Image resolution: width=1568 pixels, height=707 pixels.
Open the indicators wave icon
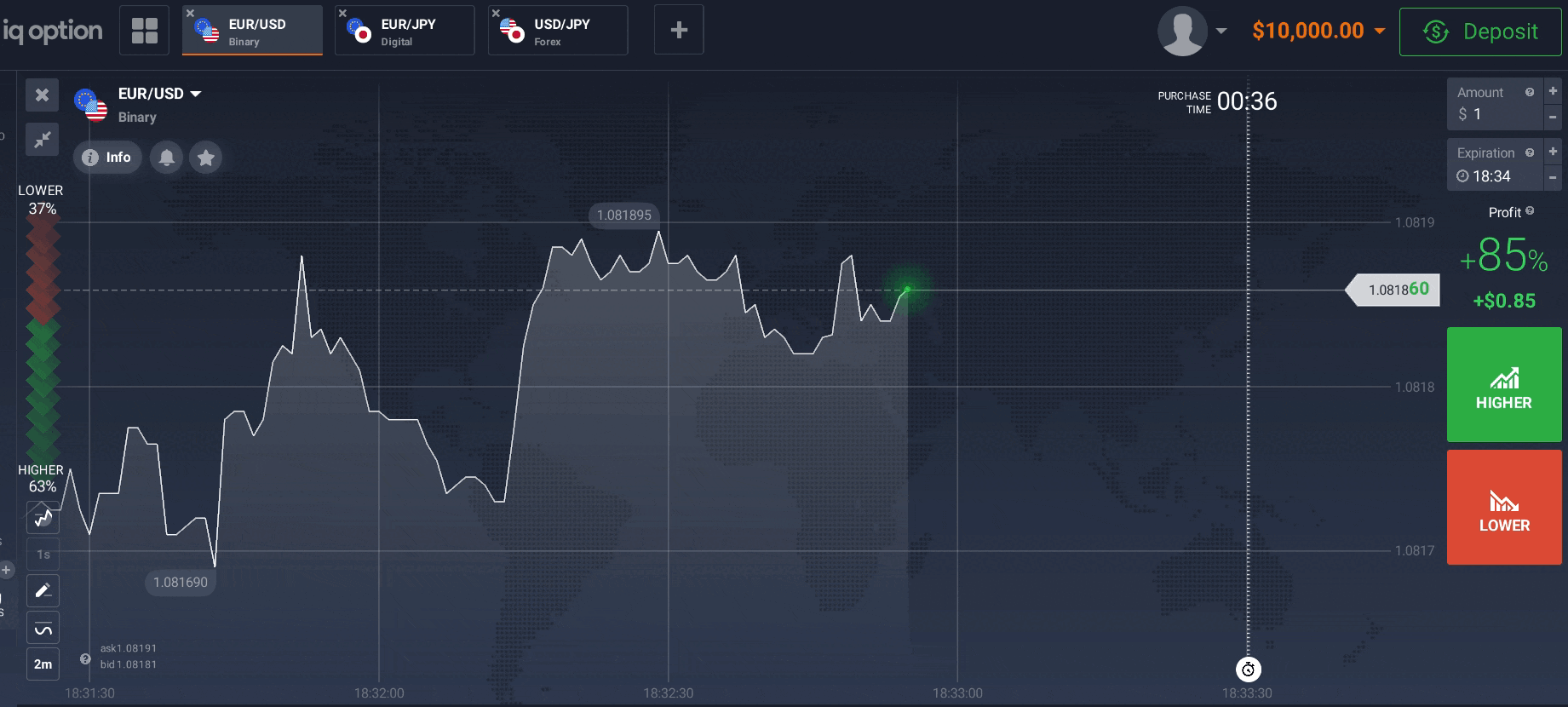pyautogui.click(x=43, y=629)
